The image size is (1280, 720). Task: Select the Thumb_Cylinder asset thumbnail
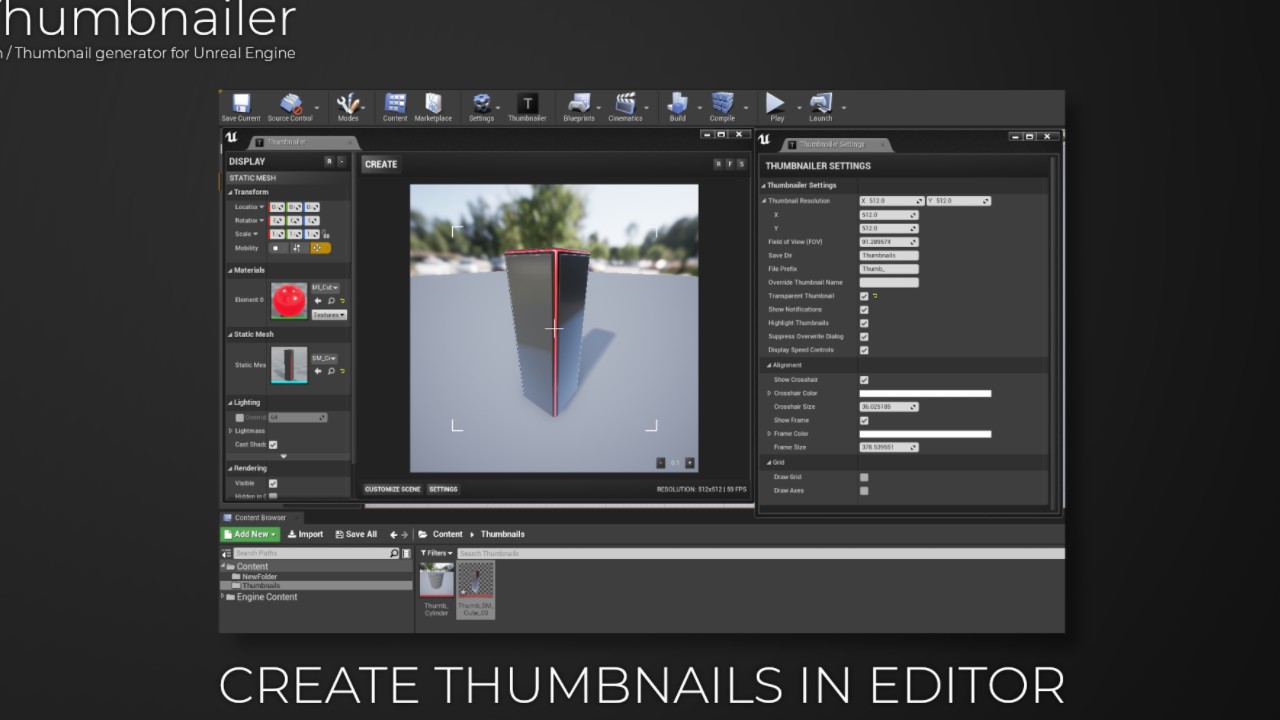pos(436,582)
